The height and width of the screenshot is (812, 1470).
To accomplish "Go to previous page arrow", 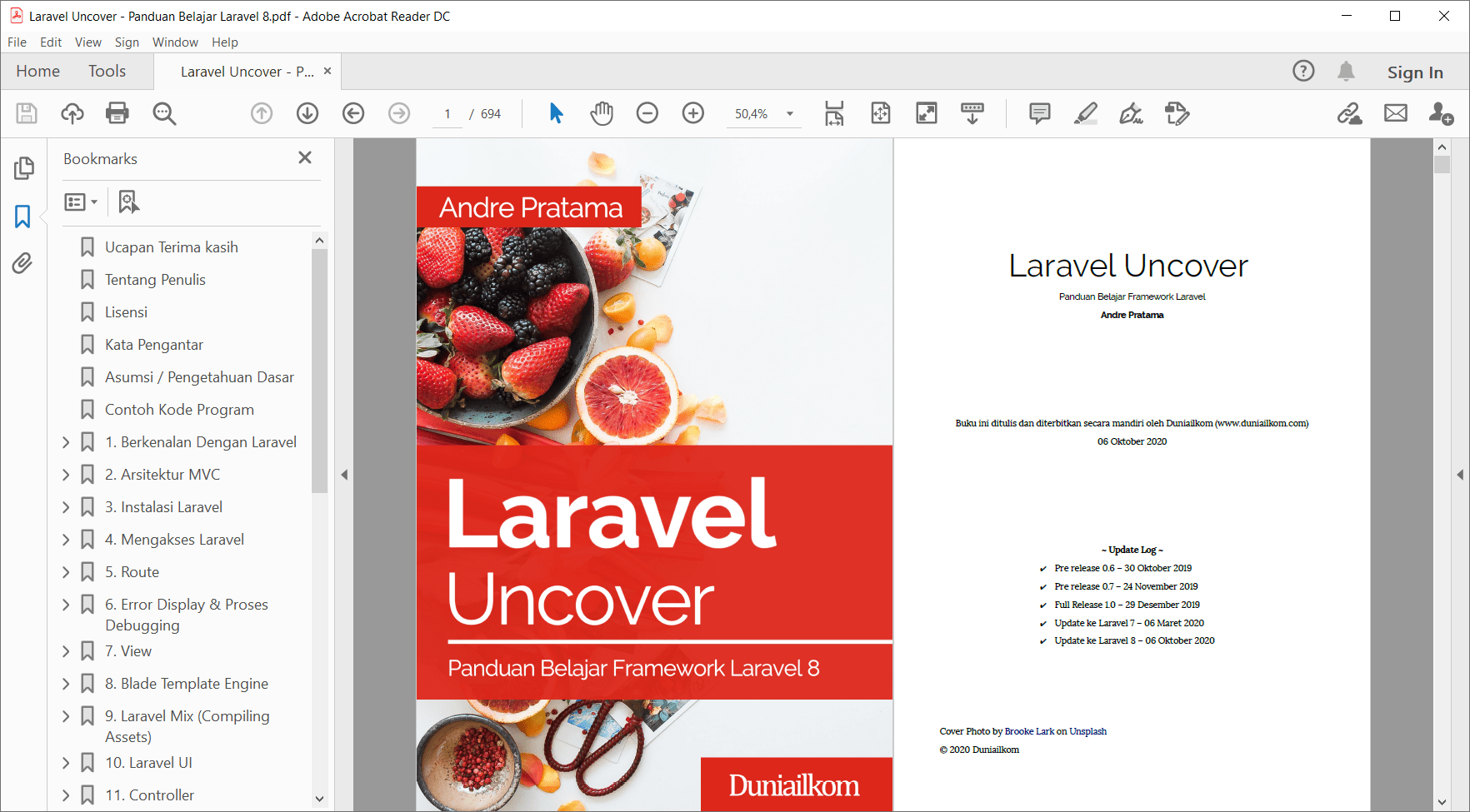I will (262, 113).
